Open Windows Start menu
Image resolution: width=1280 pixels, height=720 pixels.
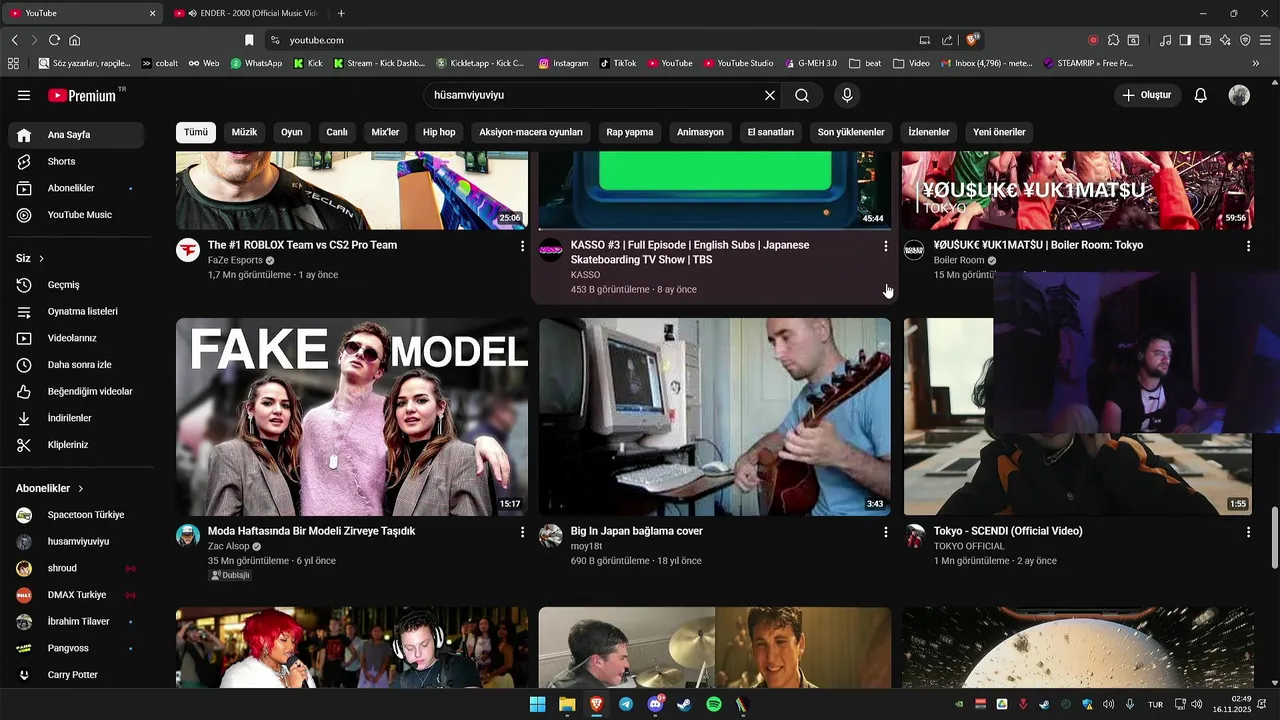(537, 704)
